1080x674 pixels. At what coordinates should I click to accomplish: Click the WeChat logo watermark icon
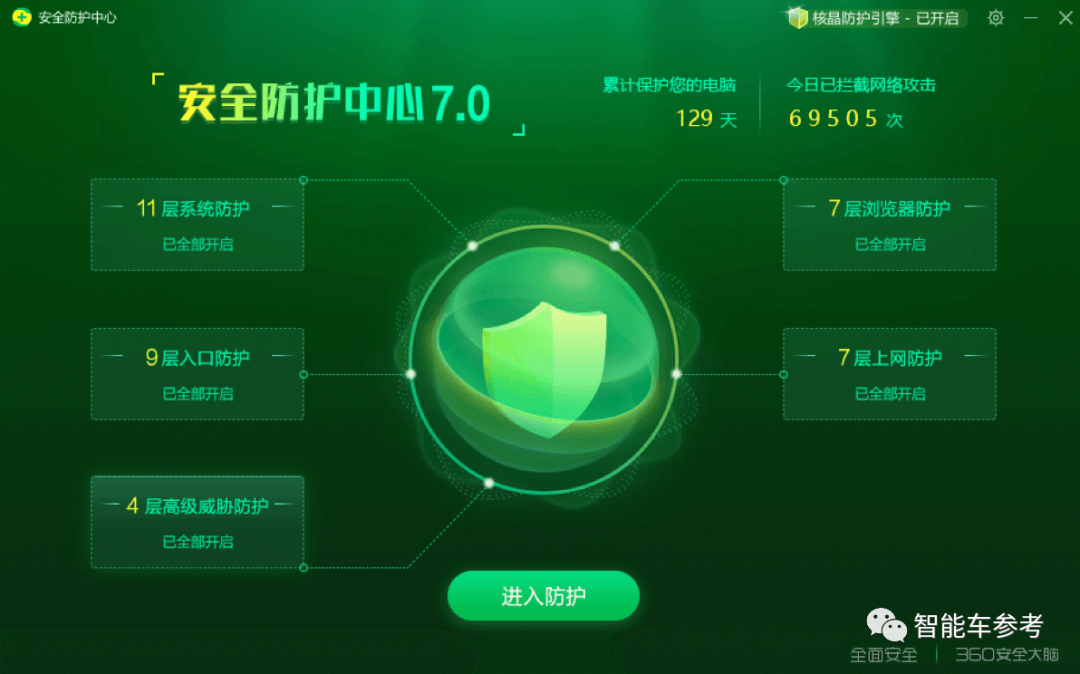pyautogui.click(x=886, y=625)
